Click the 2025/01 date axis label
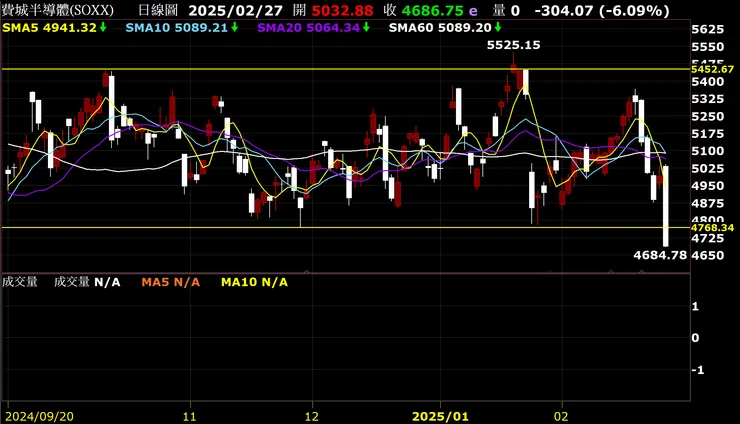 pos(440,416)
